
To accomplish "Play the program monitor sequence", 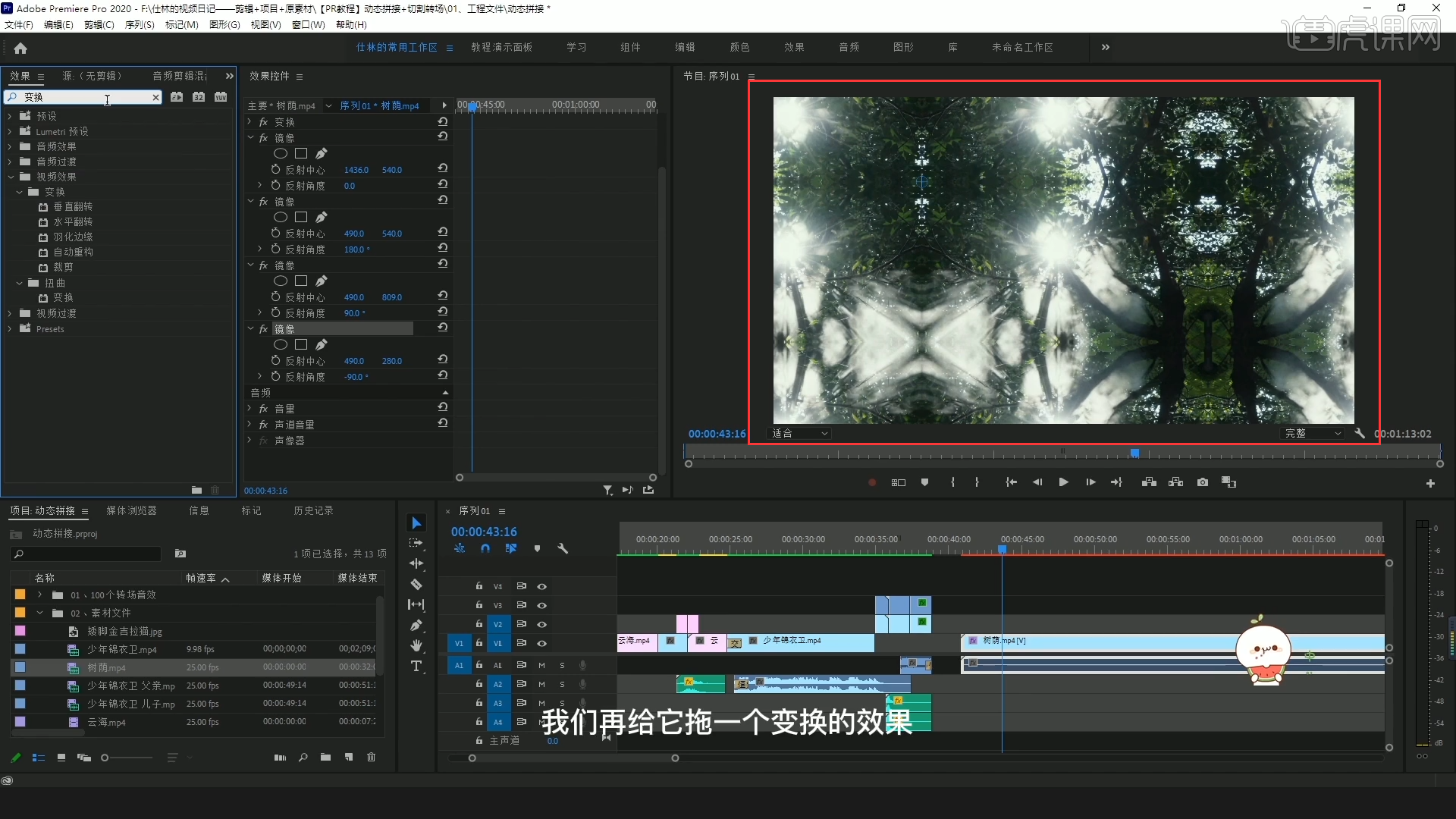I will click(x=1063, y=482).
